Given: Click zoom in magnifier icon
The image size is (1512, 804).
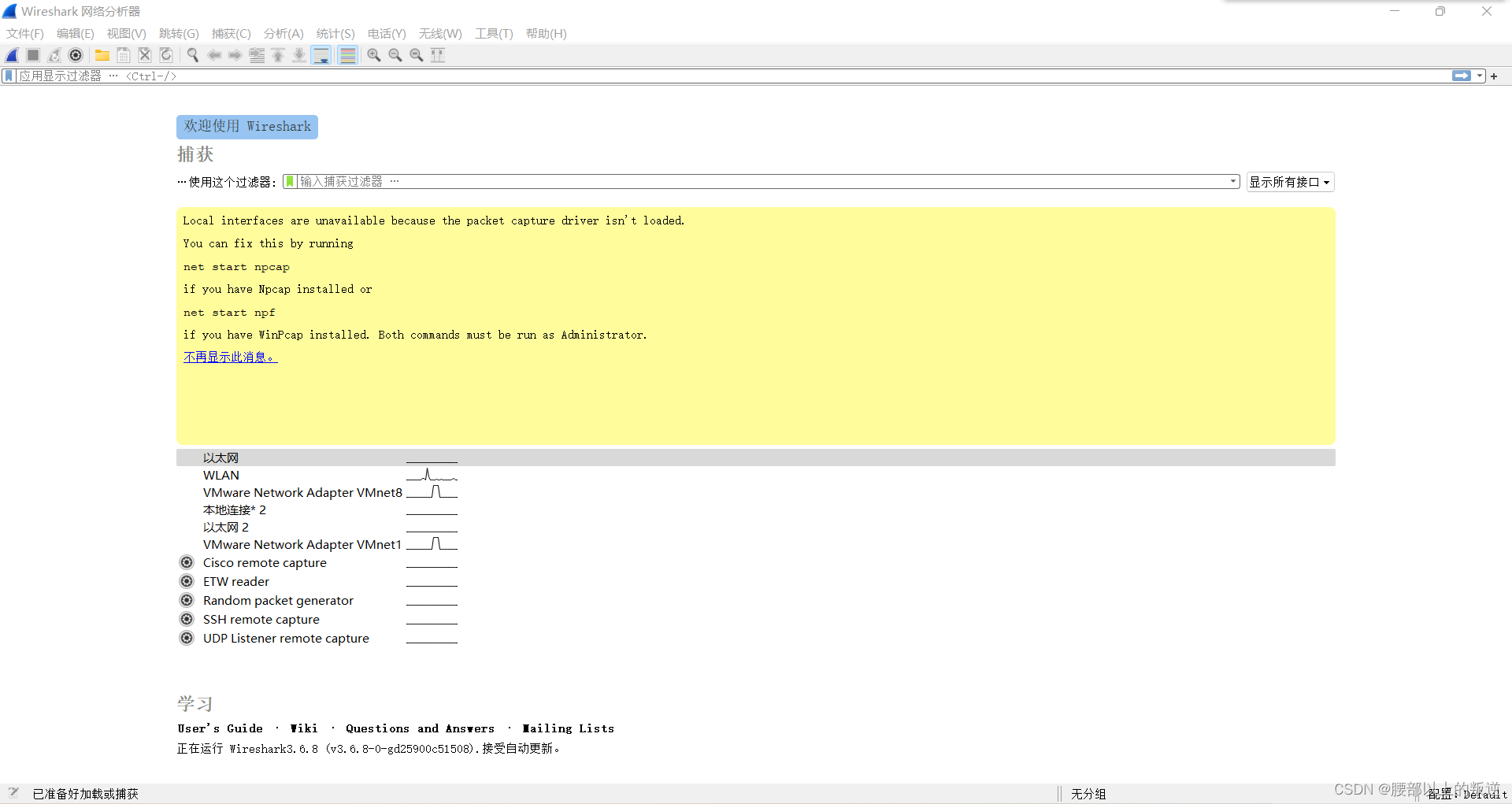Looking at the screenshot, I should click(x=374, y=55).
